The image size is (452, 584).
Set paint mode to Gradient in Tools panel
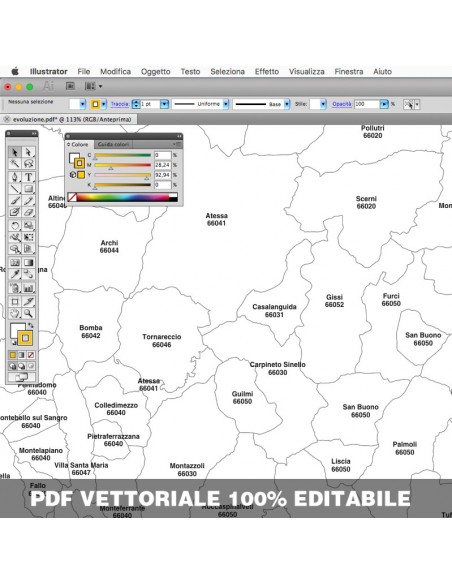(22, 355)
